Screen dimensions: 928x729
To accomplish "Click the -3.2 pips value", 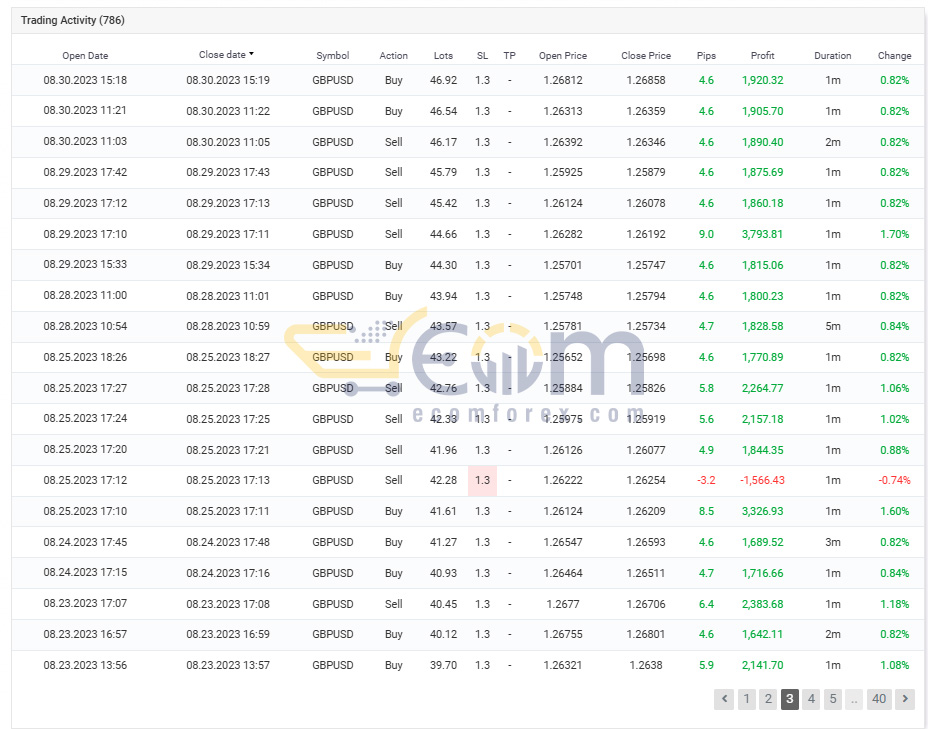I will (706, 480).
